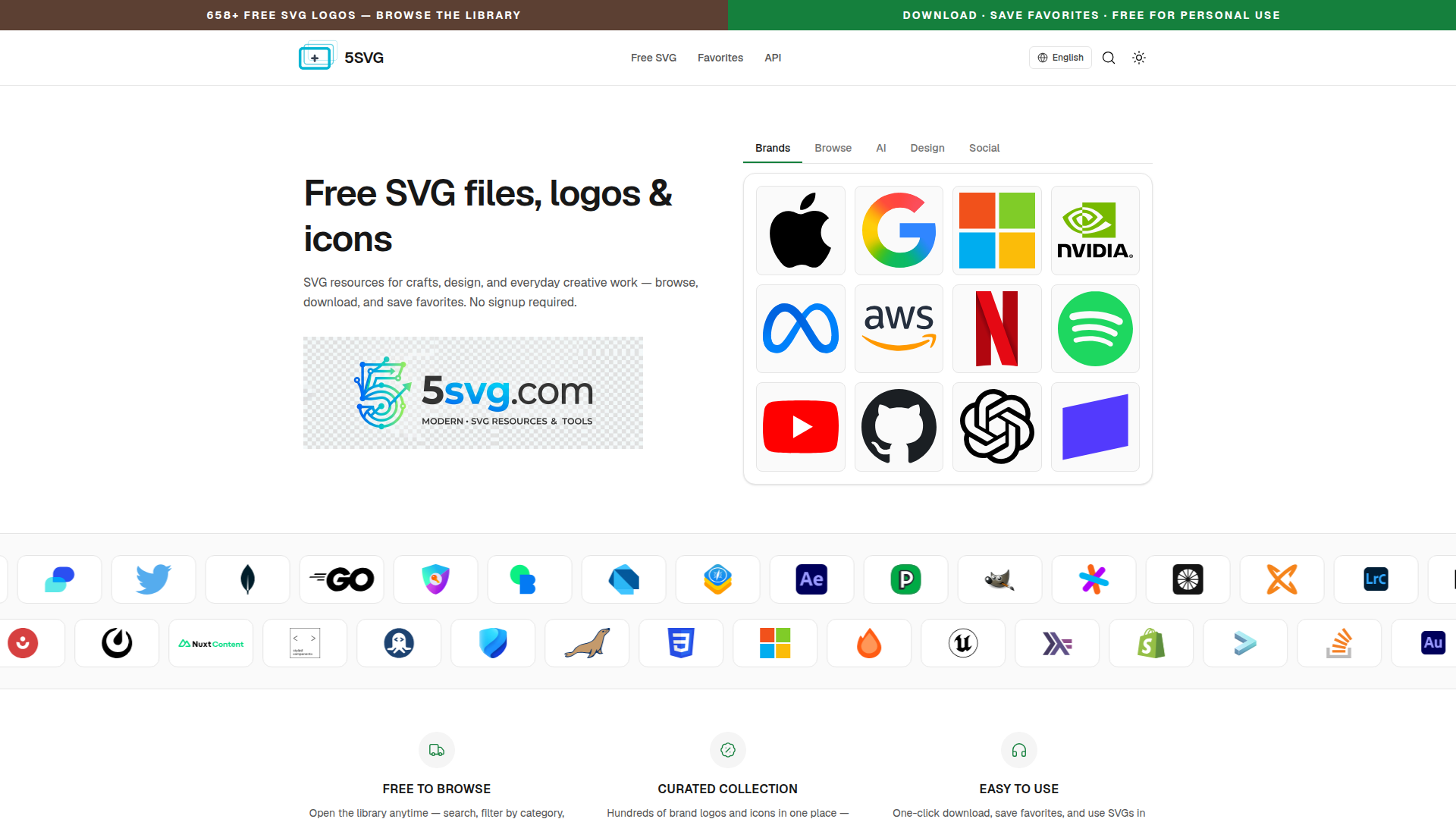Open the site search icon

click(x=1109, y=58)
